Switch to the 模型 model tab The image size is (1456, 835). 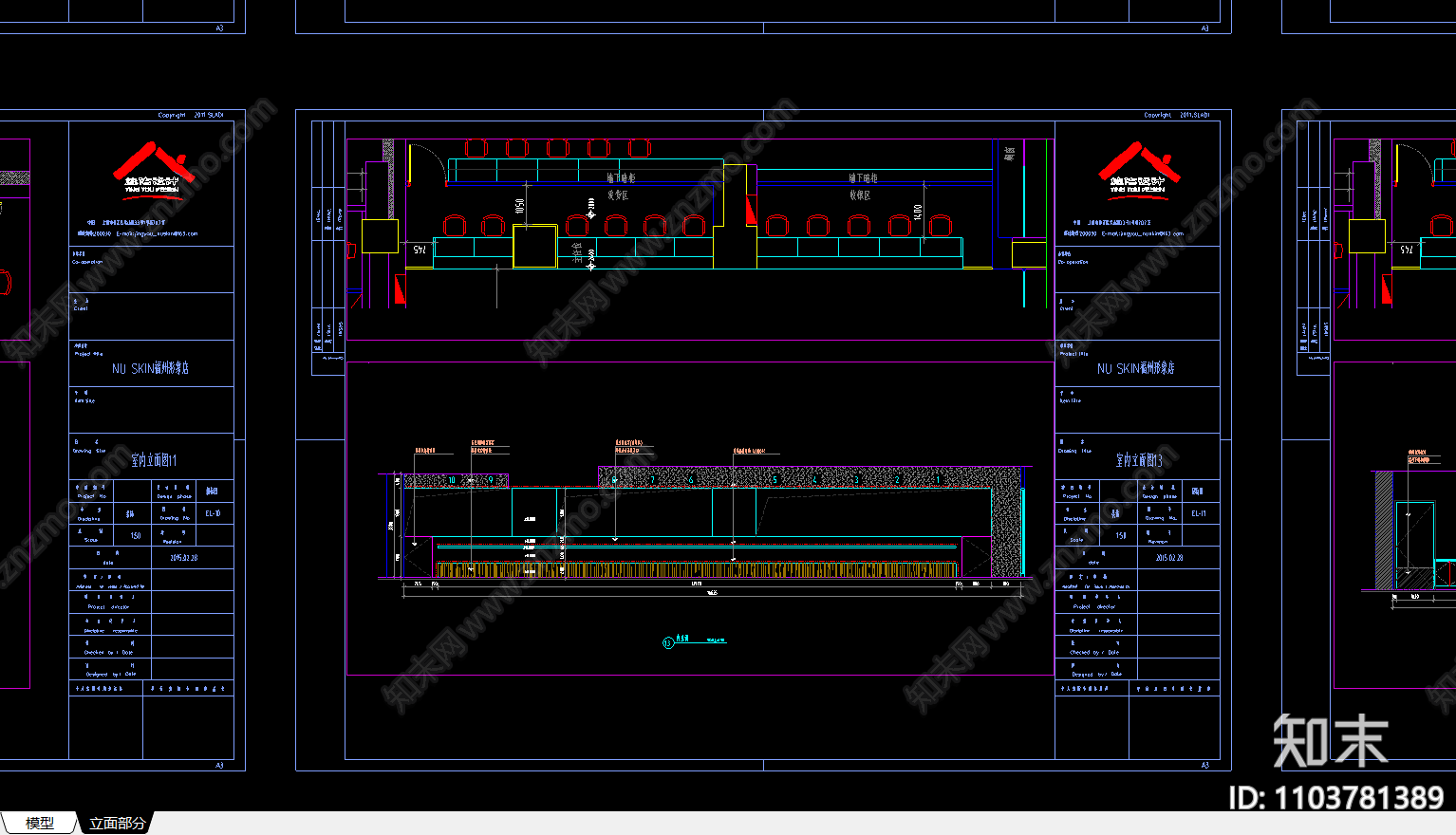(x=39, y=823)
